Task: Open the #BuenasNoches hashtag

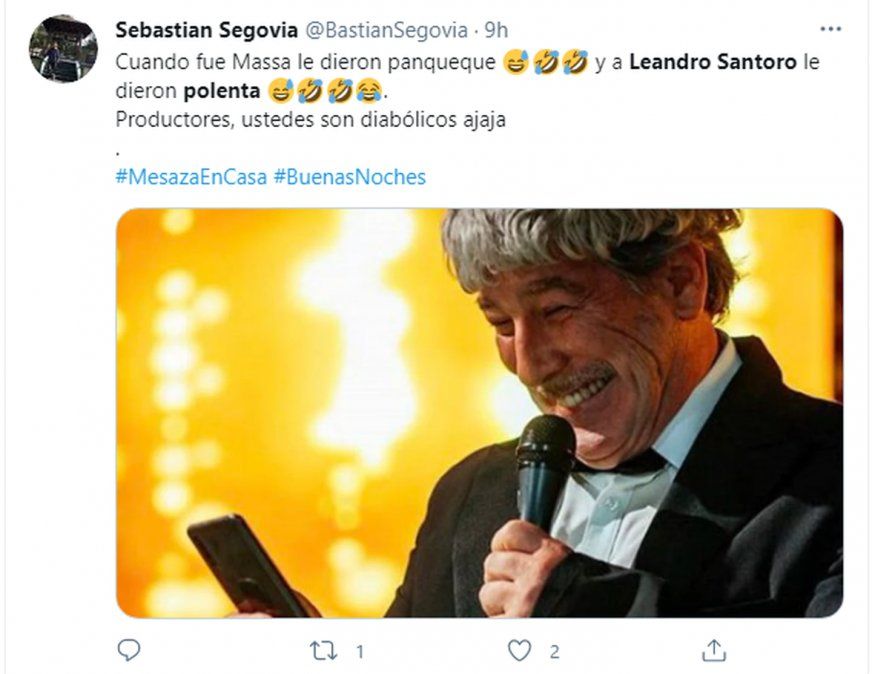Action: [x=352, y=176]
